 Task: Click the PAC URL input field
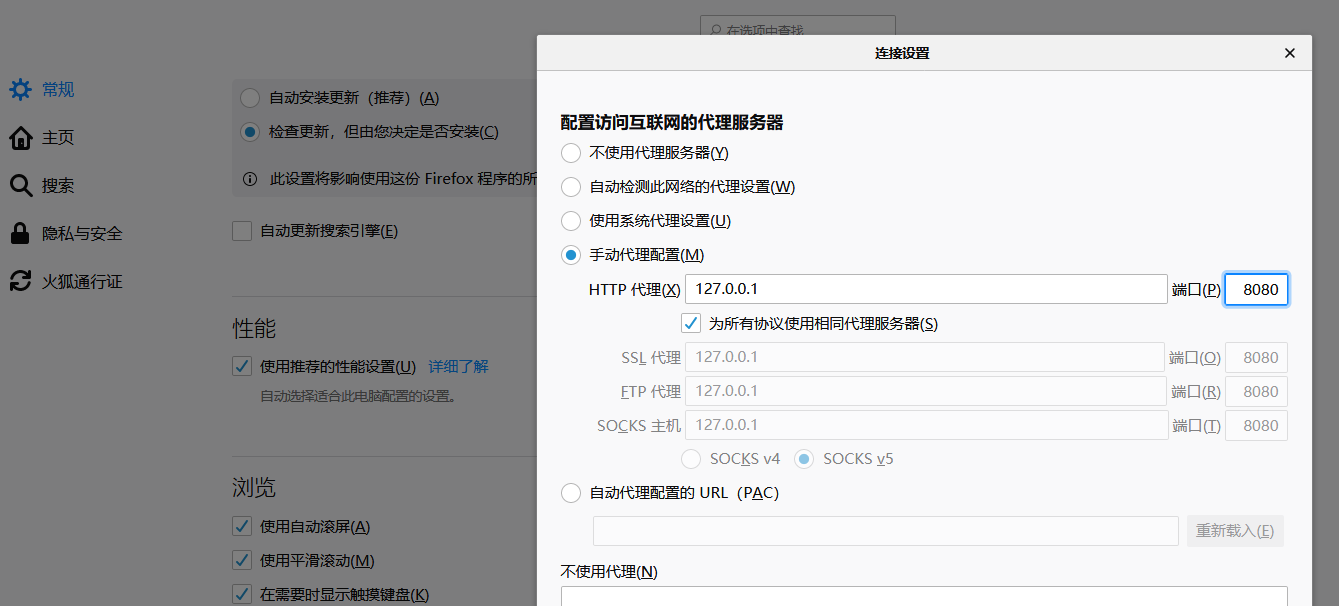886,531
